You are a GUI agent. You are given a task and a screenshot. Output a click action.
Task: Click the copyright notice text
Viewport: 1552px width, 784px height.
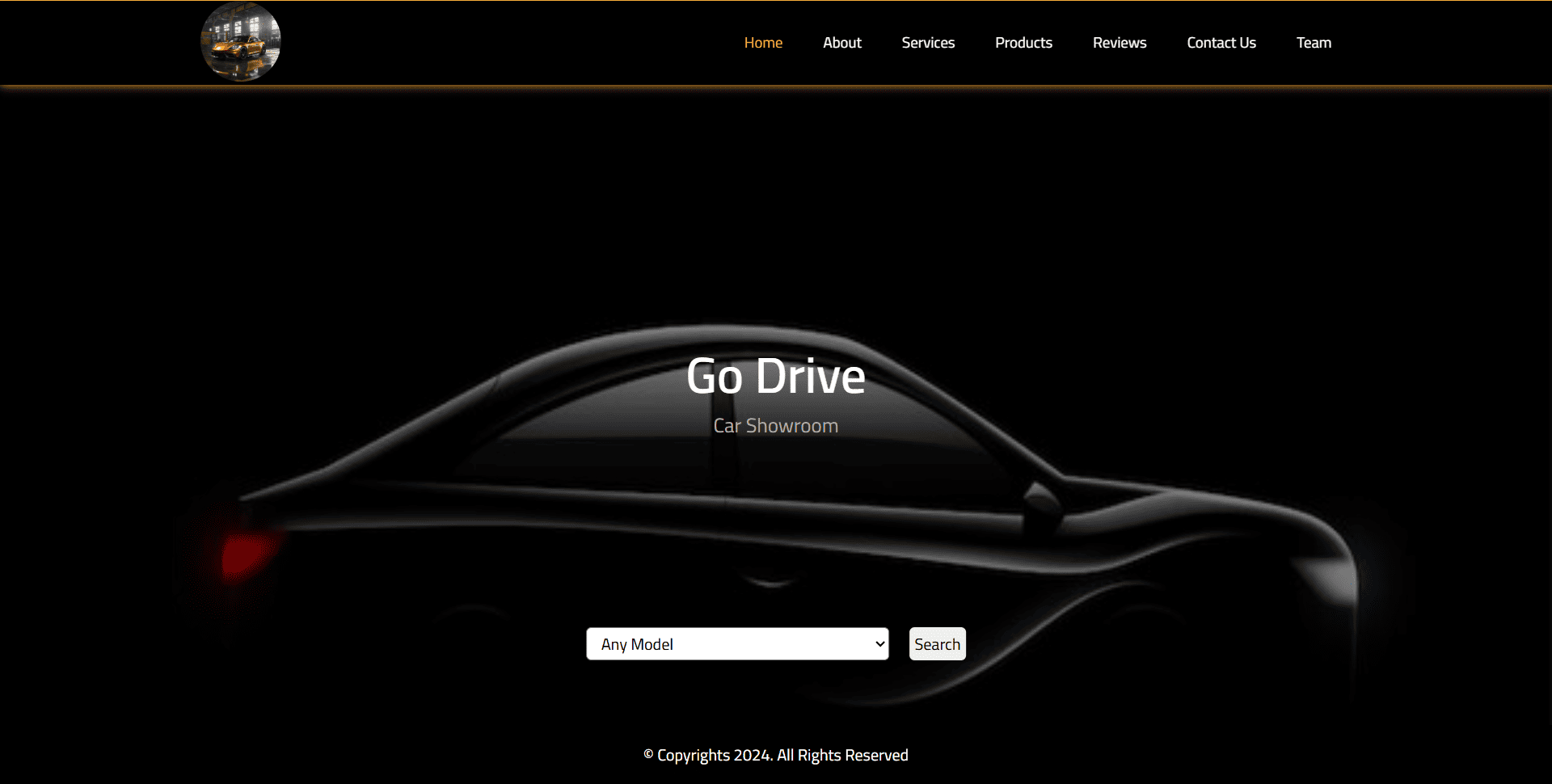775,754
